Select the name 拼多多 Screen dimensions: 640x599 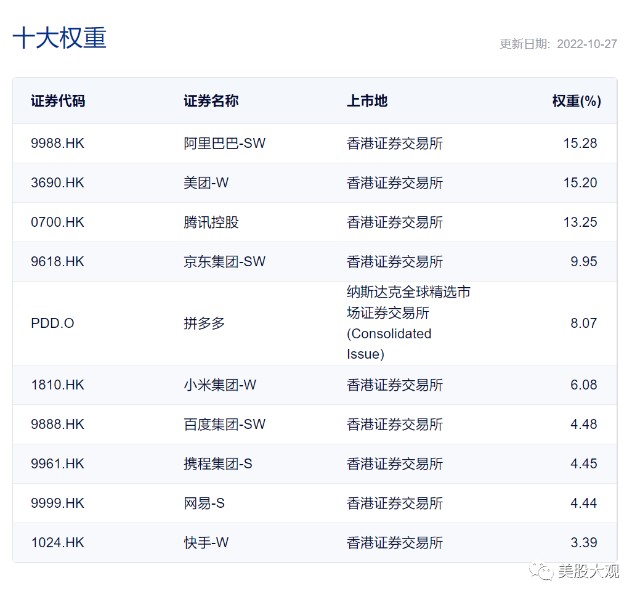[x=204, y=323]
